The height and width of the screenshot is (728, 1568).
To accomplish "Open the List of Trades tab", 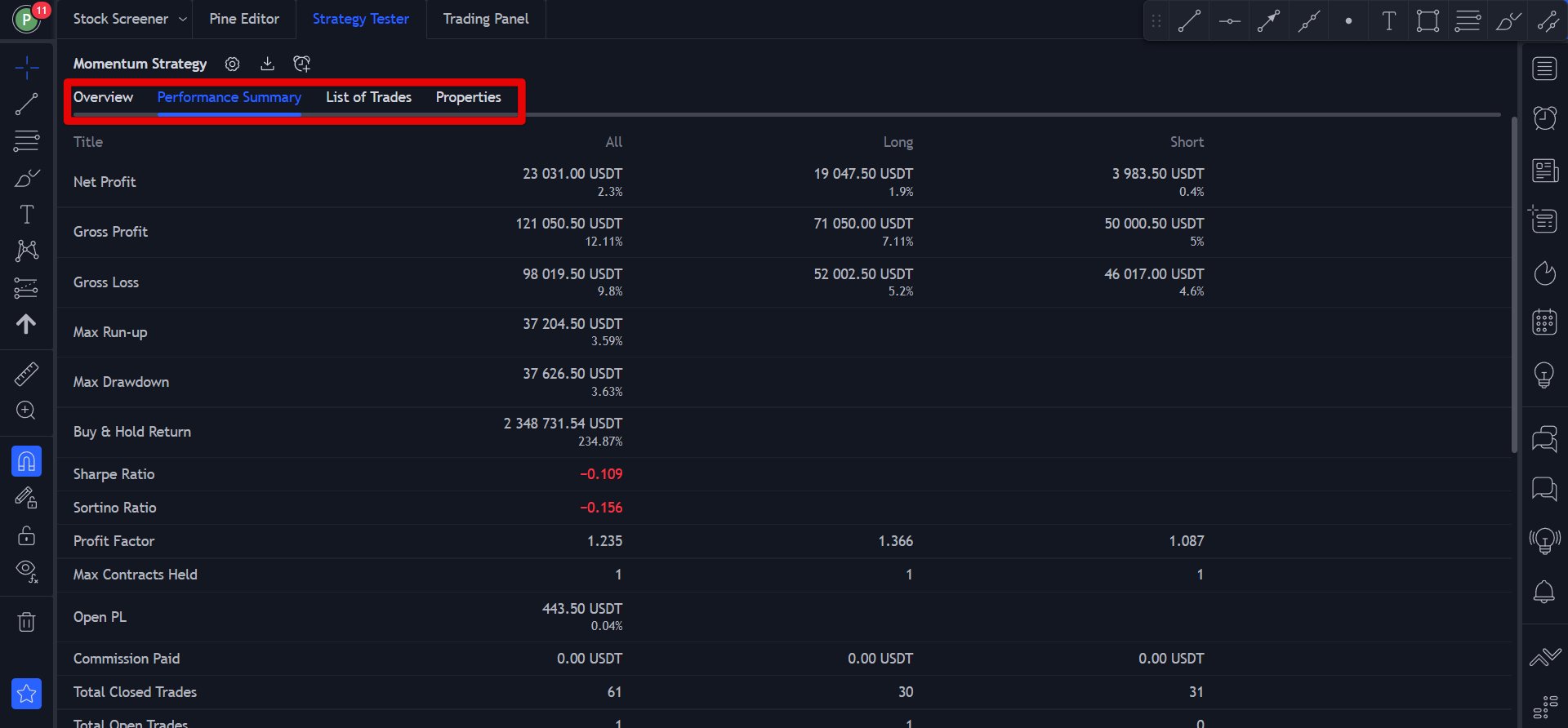I will click(x=369, y=97).
